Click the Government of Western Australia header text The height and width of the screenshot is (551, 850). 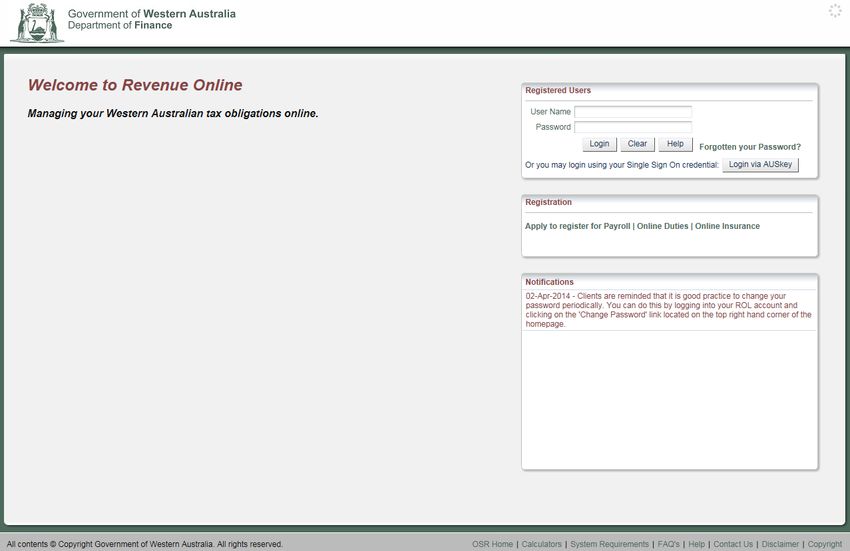click(152, 14)
